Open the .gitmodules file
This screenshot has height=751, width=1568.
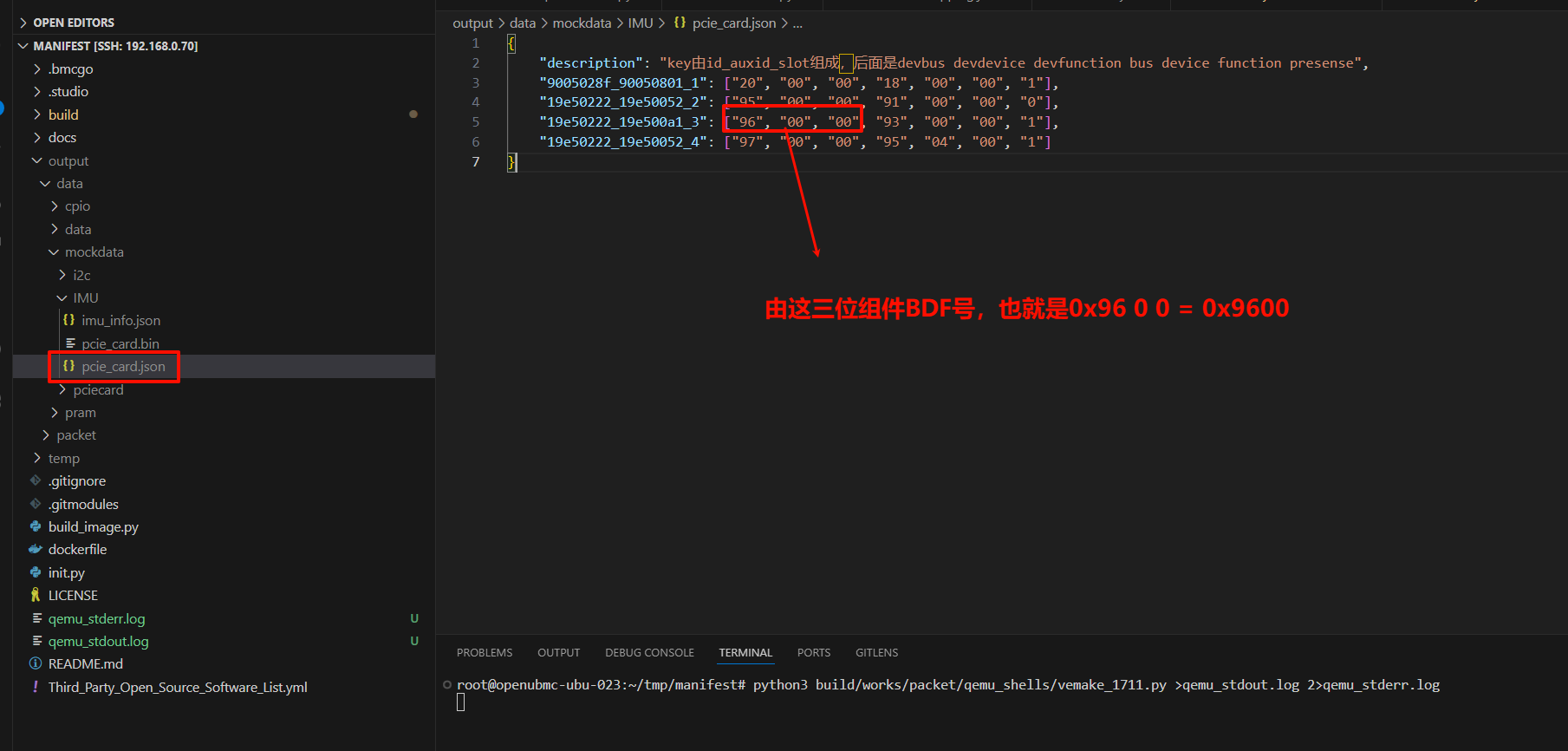point(83,505)
